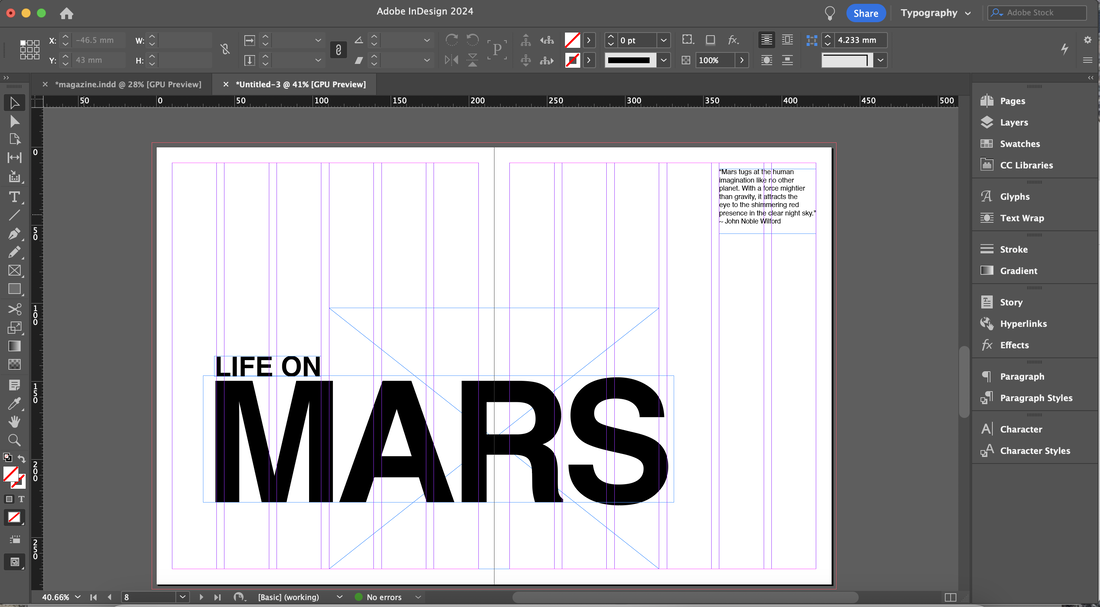Open control panel gear settings
This screenshot has height=607, width=1100.
(x=1087, y=40)
